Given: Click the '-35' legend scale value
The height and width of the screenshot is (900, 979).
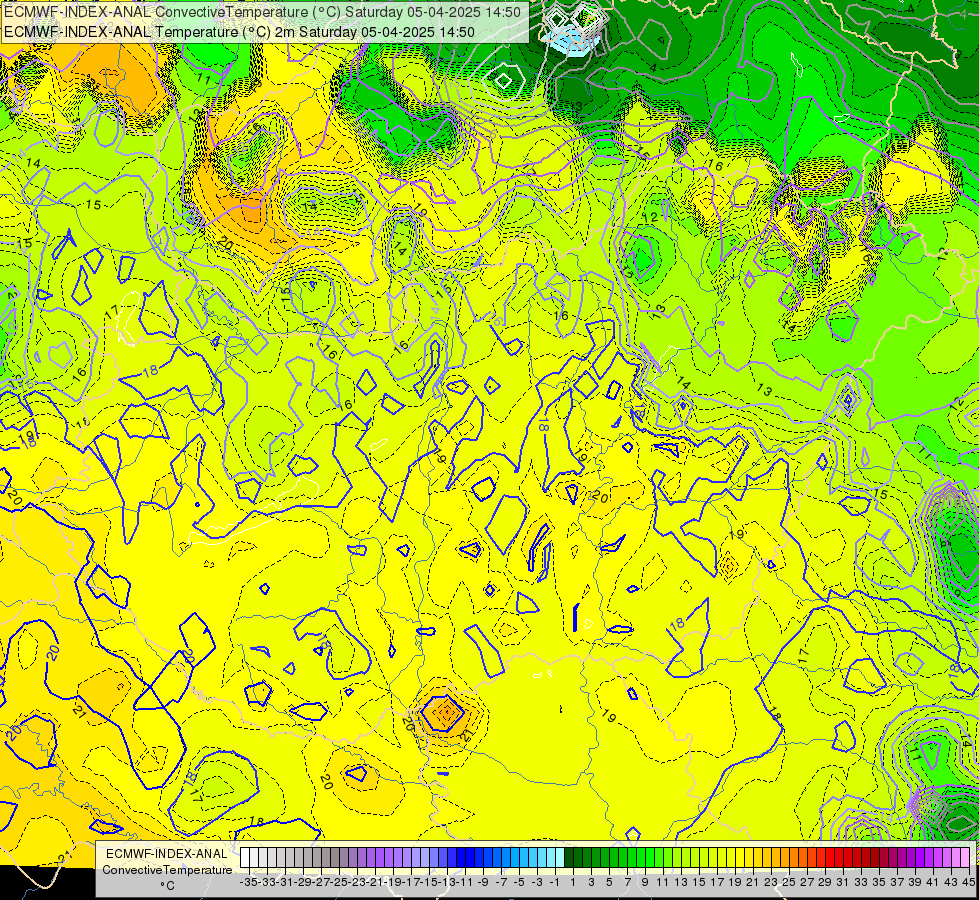Looking at the screenshot, I should coord(249,882).
